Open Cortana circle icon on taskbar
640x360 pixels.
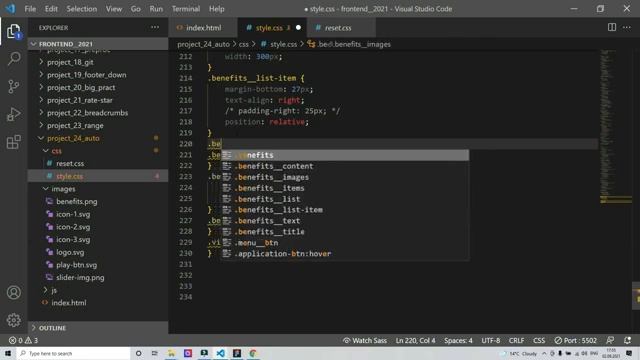(x=138, y=353)
